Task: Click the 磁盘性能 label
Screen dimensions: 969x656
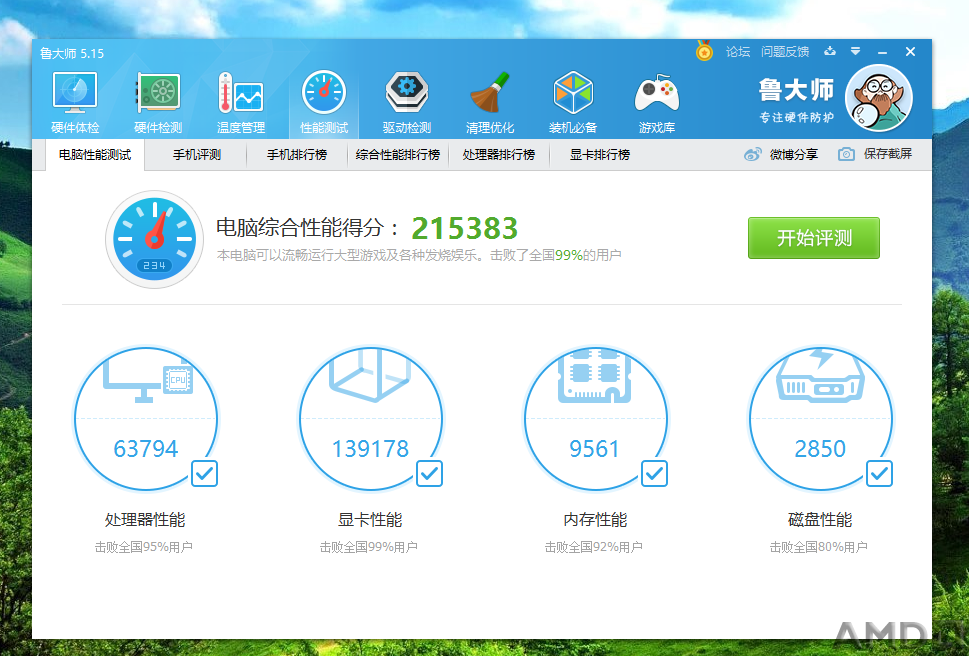Action: point(820,520)
